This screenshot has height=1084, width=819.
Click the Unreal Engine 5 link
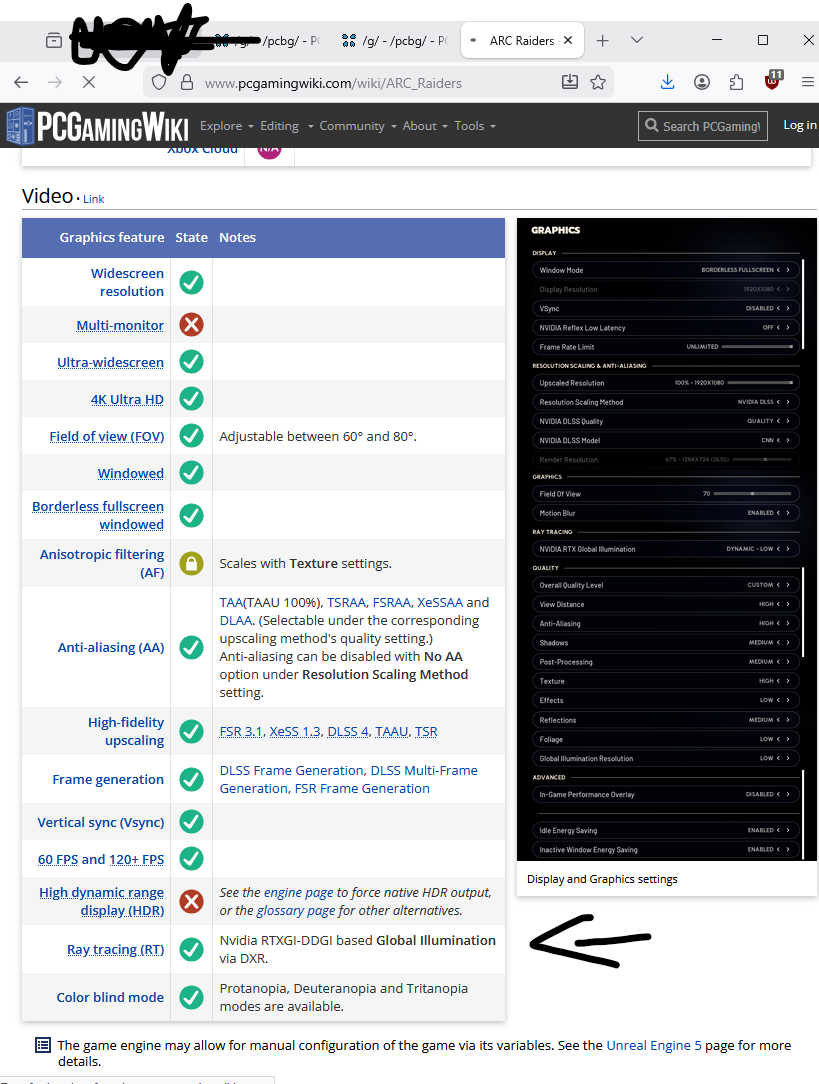point(654,1045)
